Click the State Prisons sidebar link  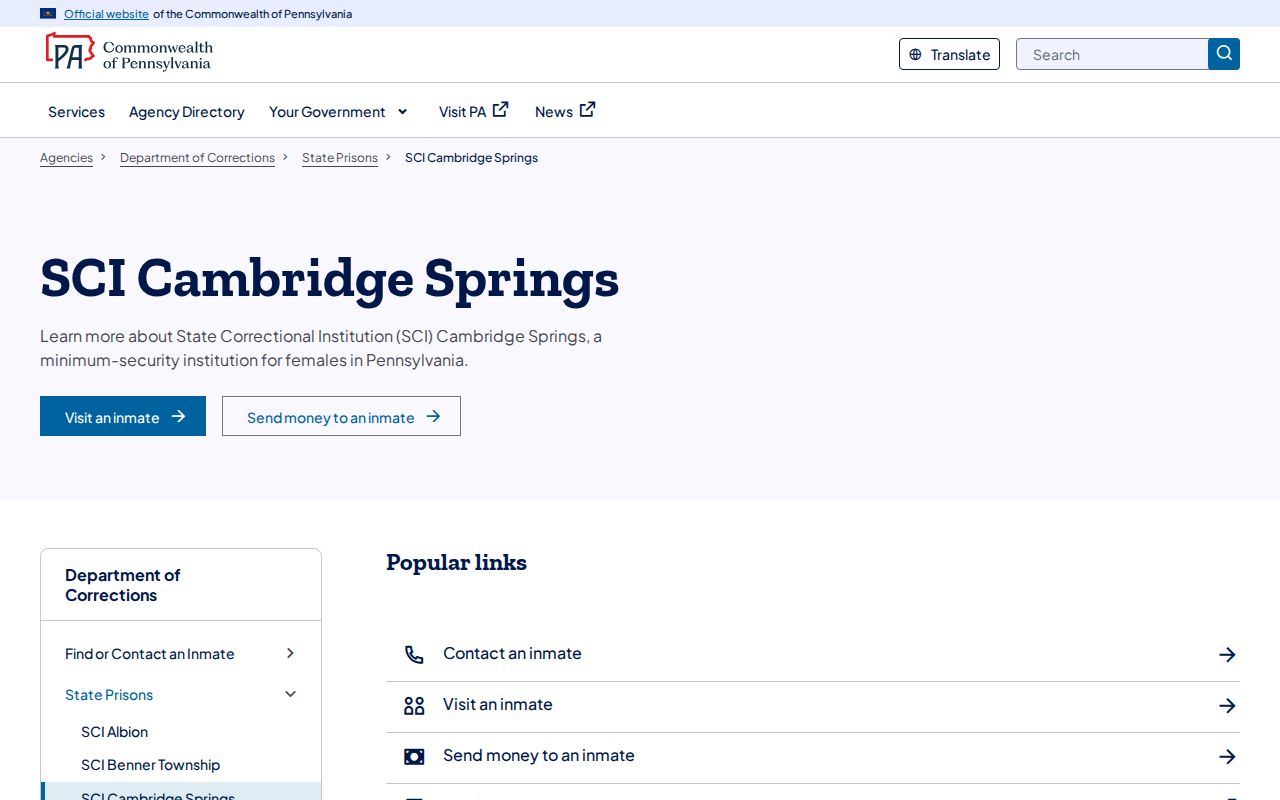click(x=109, y=695)
